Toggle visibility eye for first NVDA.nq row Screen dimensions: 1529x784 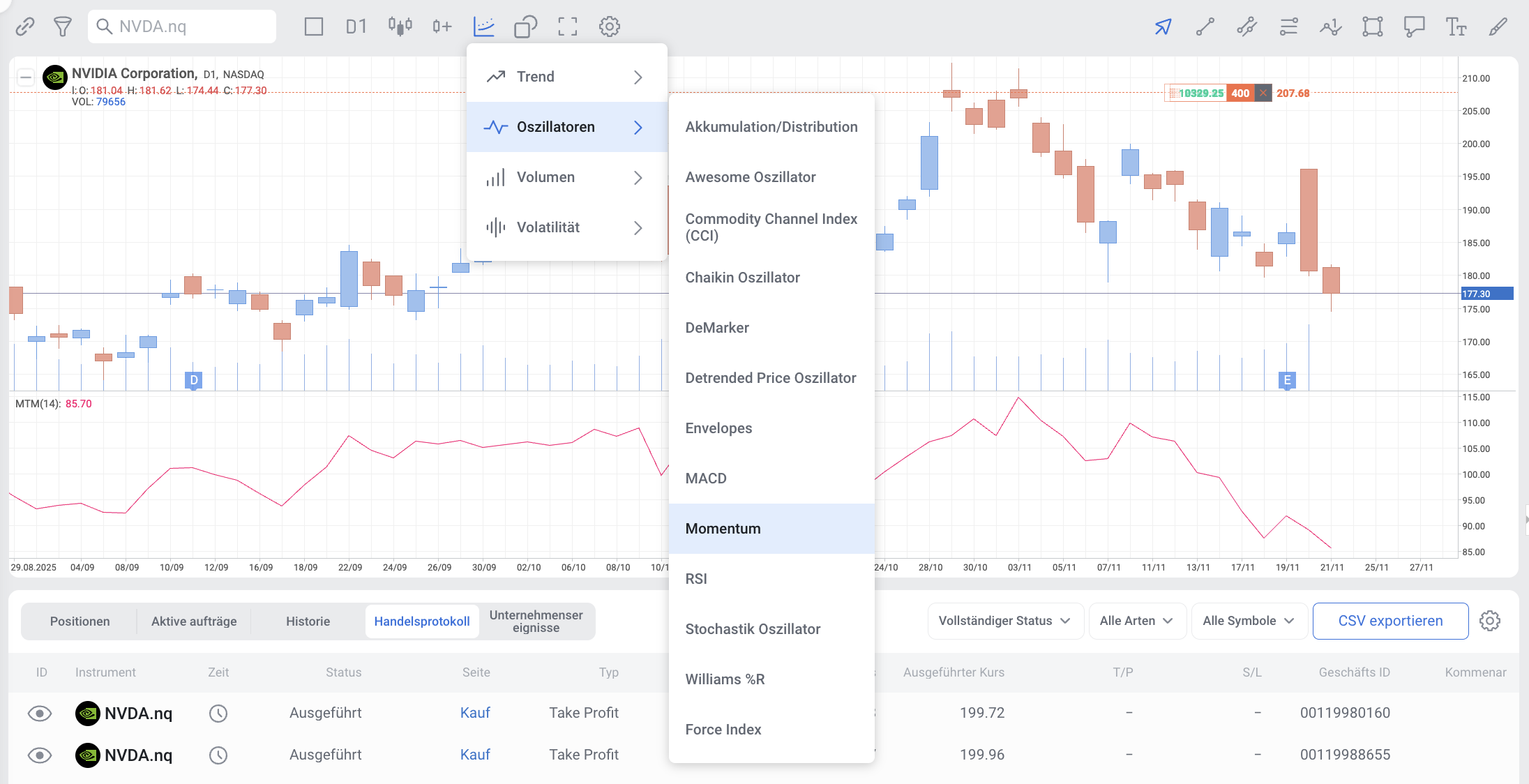pos(40,713)
